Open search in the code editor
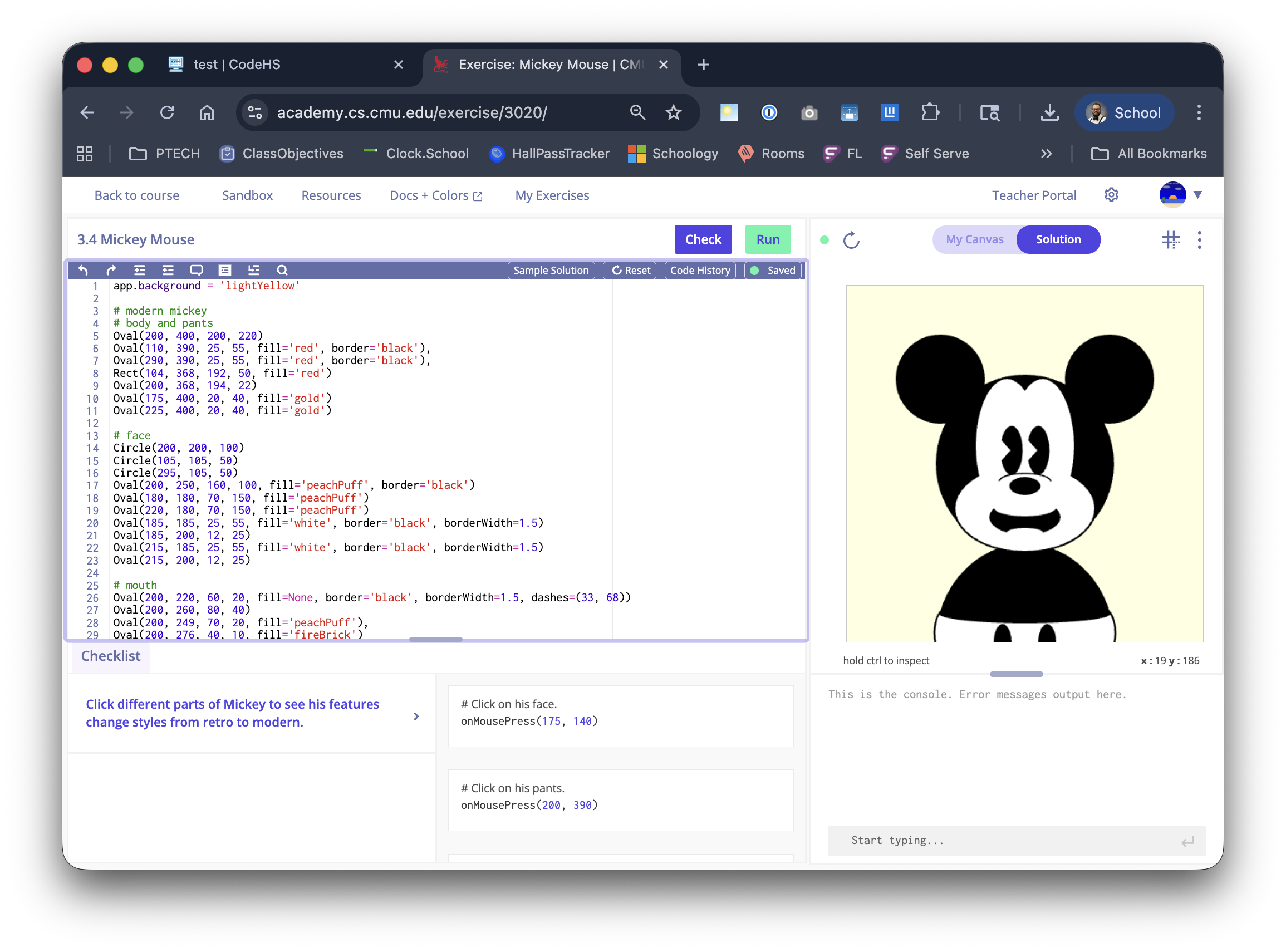 (282, 269)
